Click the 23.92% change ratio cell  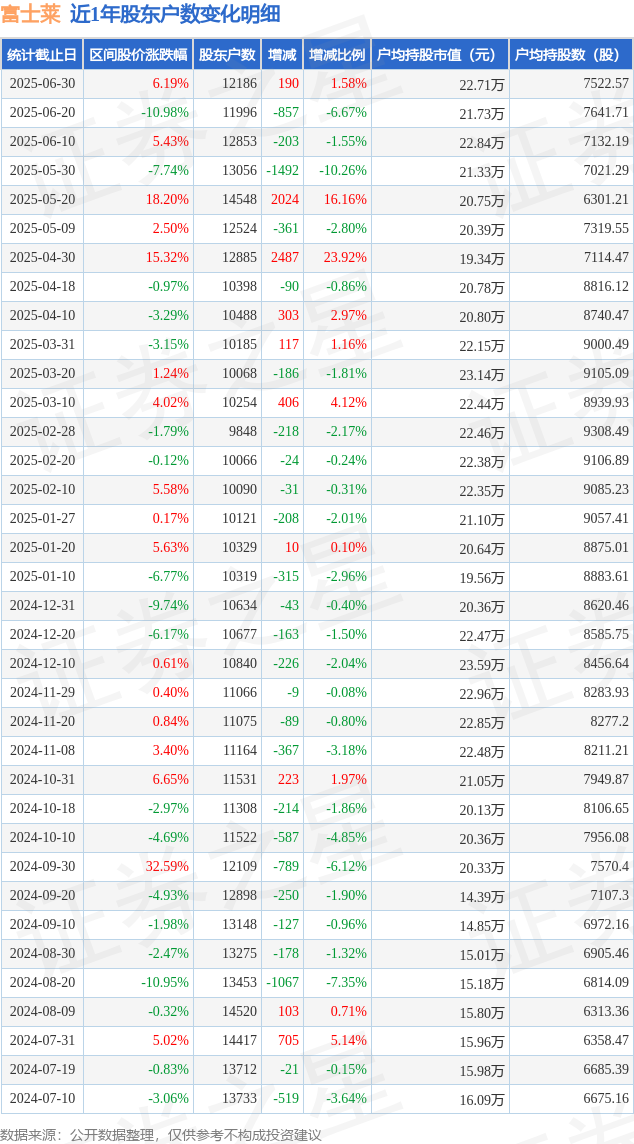[x=337, y=258]
